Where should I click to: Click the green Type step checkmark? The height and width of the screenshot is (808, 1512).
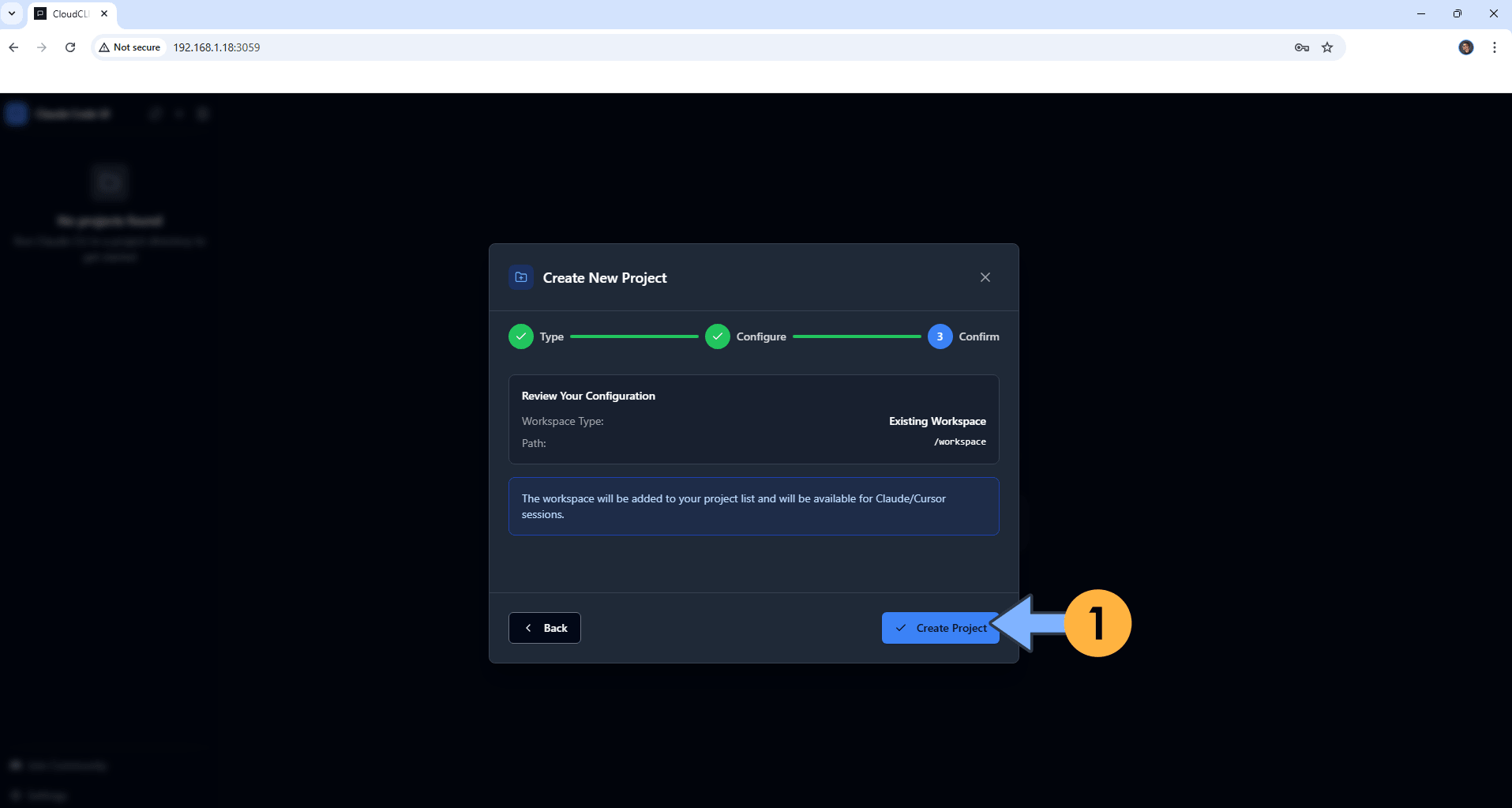click(520, 336)
